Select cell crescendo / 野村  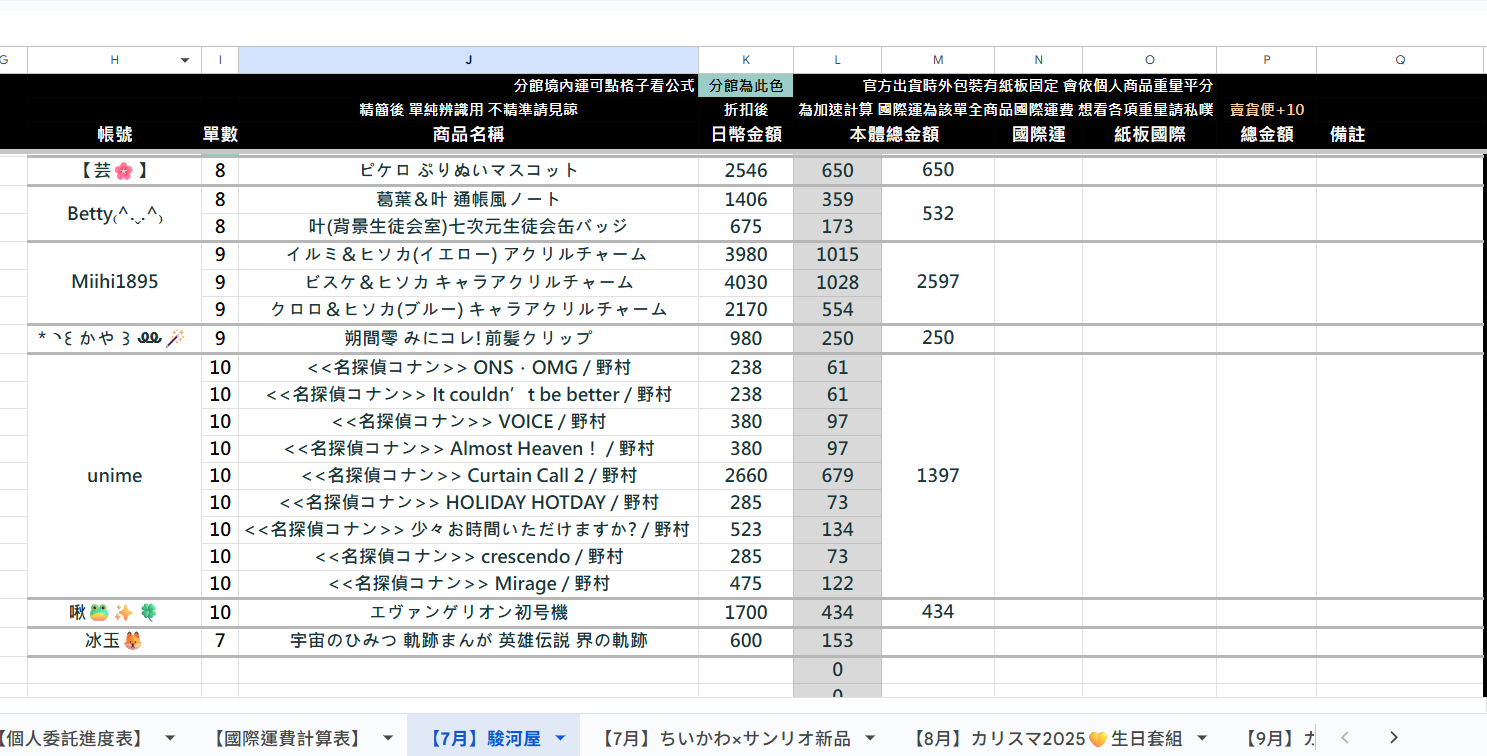pos(468,557)
